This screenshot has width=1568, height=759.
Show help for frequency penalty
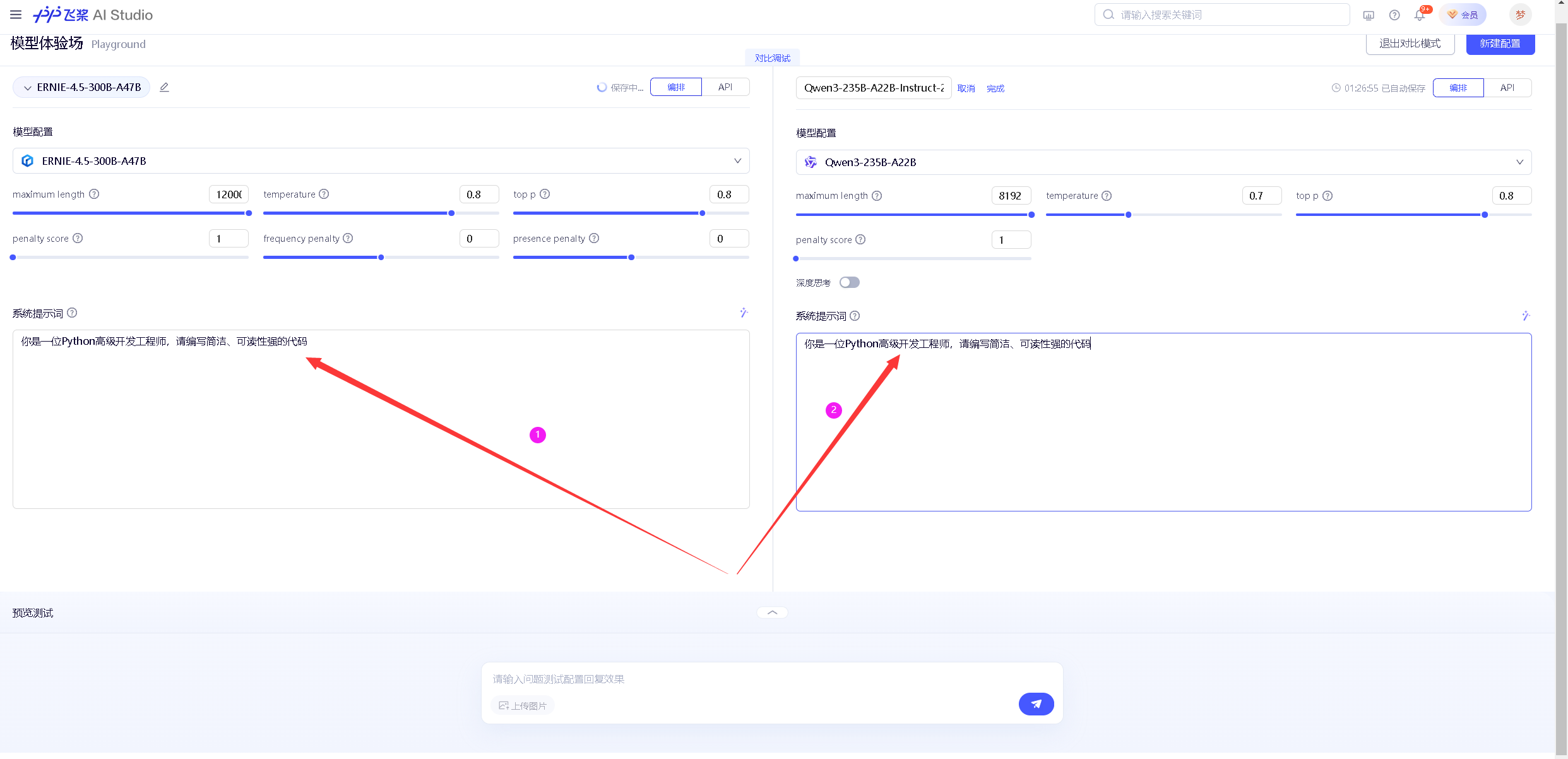348,238
